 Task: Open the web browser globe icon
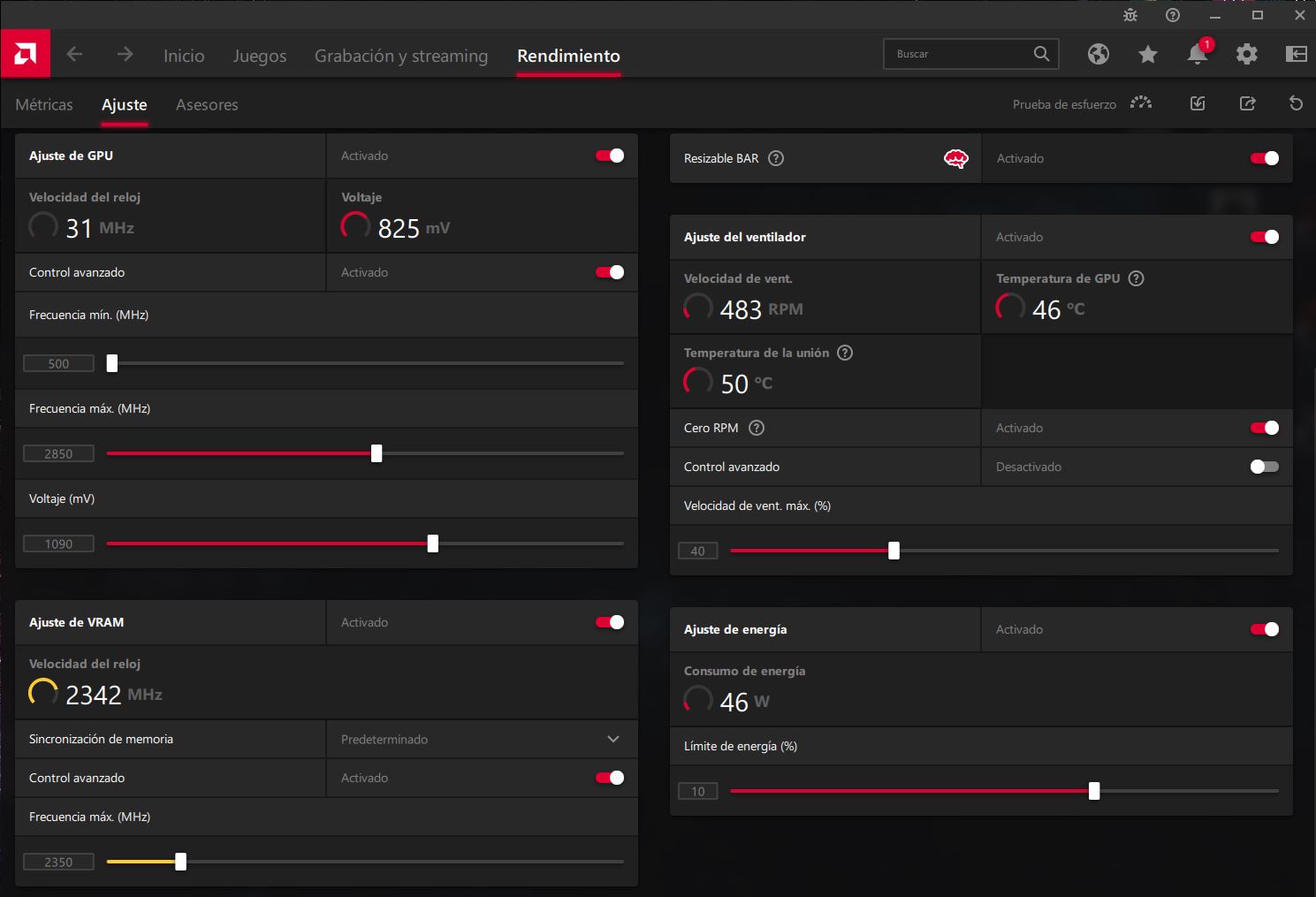[1098, 55]
